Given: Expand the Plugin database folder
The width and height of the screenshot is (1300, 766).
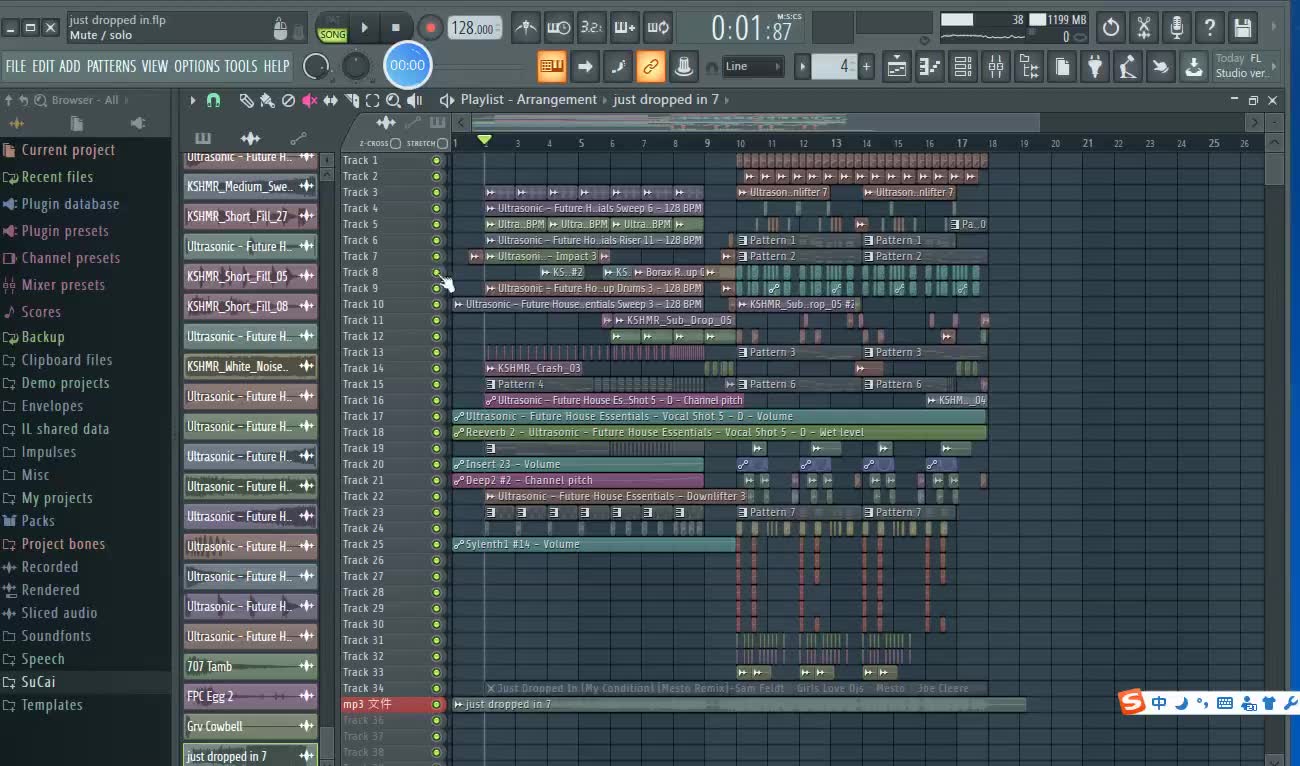Looking at the screenshot, I should [70, 204].
